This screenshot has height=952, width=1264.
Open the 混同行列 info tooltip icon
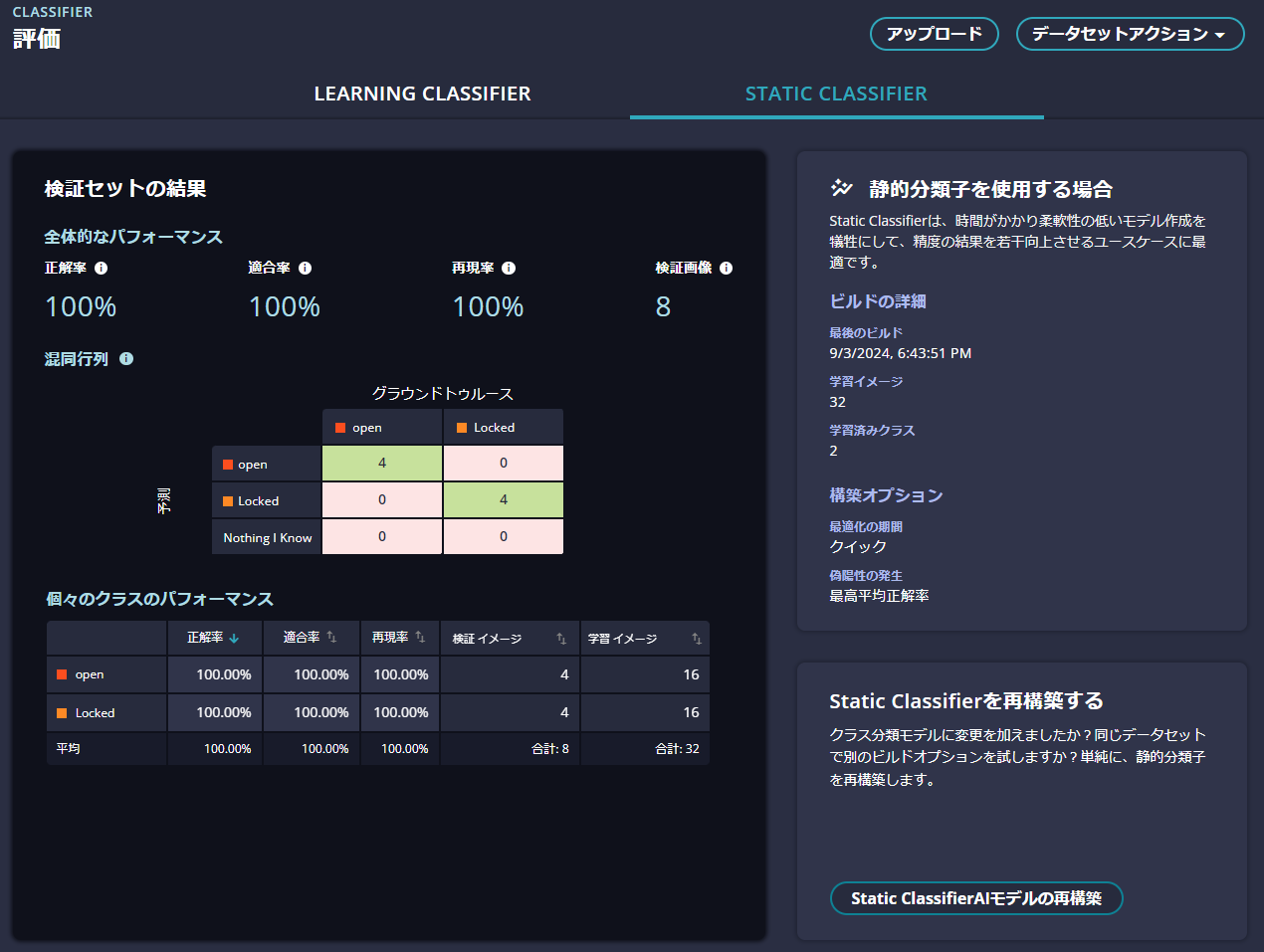pyautogui.click(x=125, y=359)
